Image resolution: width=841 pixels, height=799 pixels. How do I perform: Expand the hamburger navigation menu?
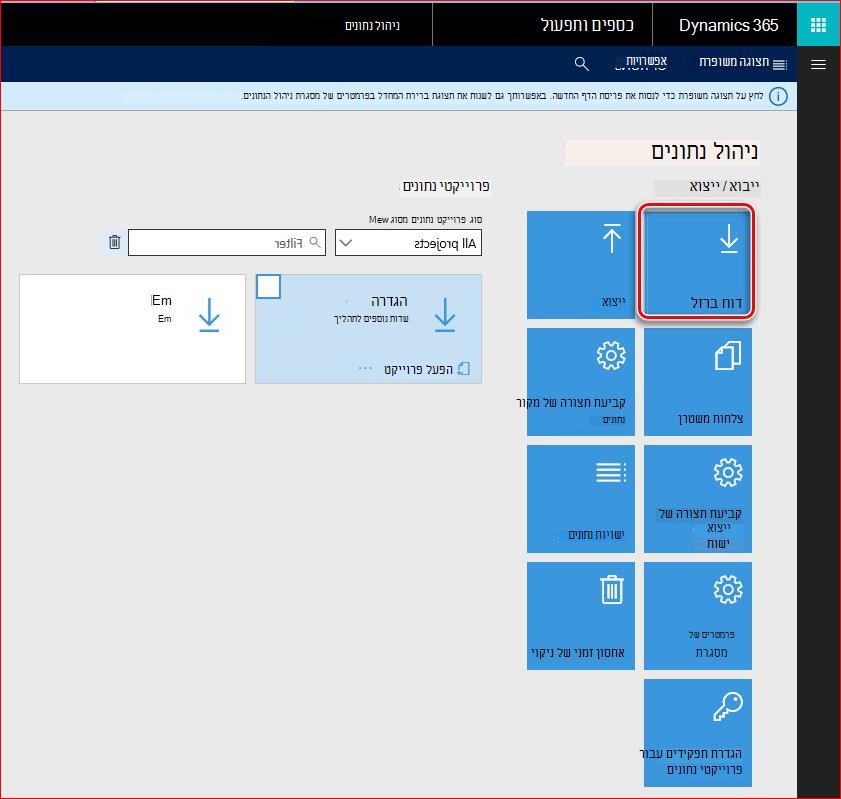[x=818, y=64]
